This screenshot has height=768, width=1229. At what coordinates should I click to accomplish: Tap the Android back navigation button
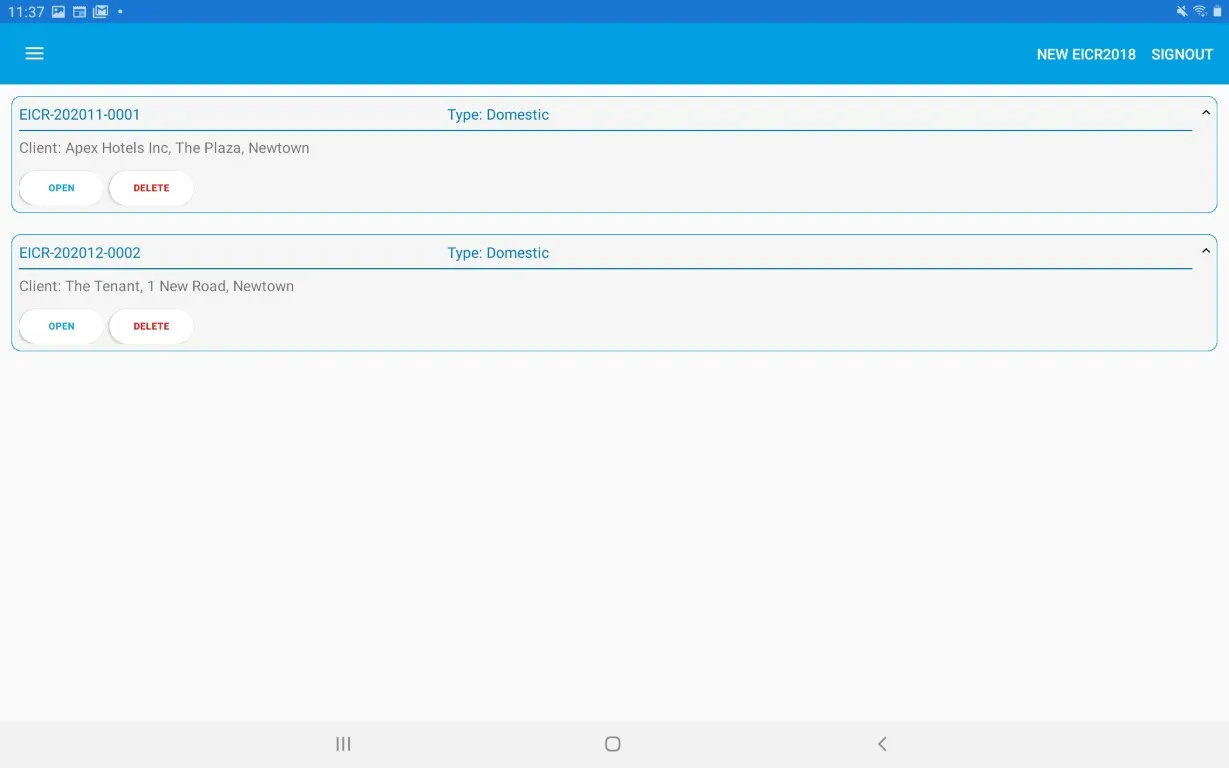click(882, 744)
